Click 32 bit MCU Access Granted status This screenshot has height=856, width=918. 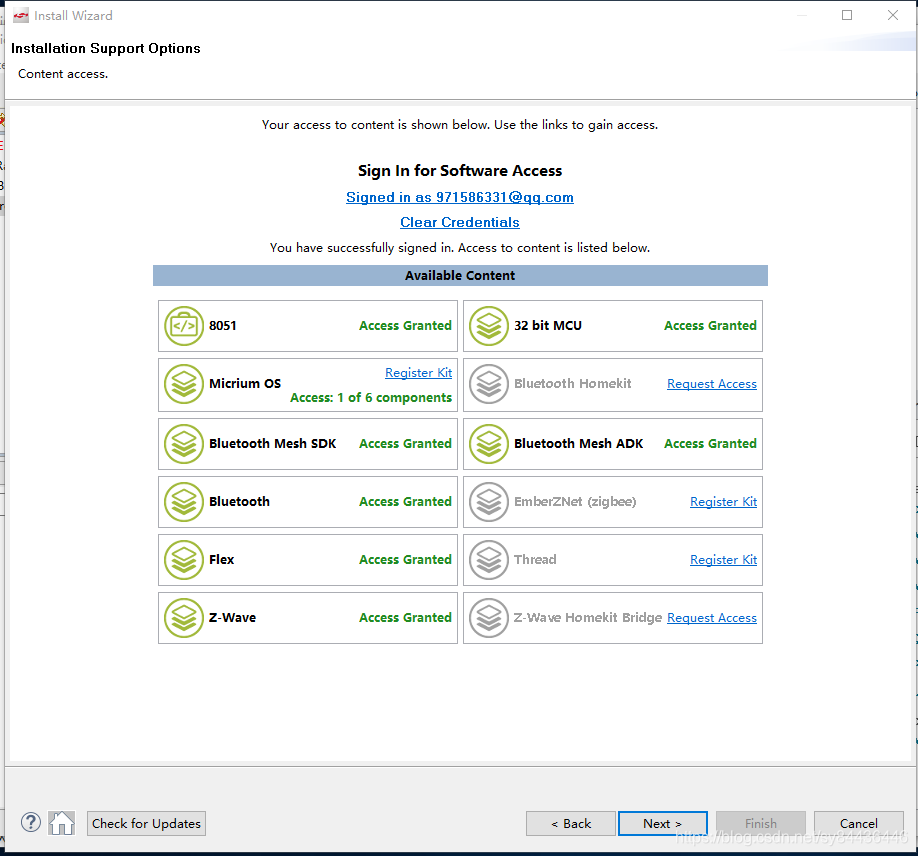pyautogui.click(x=710, y=326)
